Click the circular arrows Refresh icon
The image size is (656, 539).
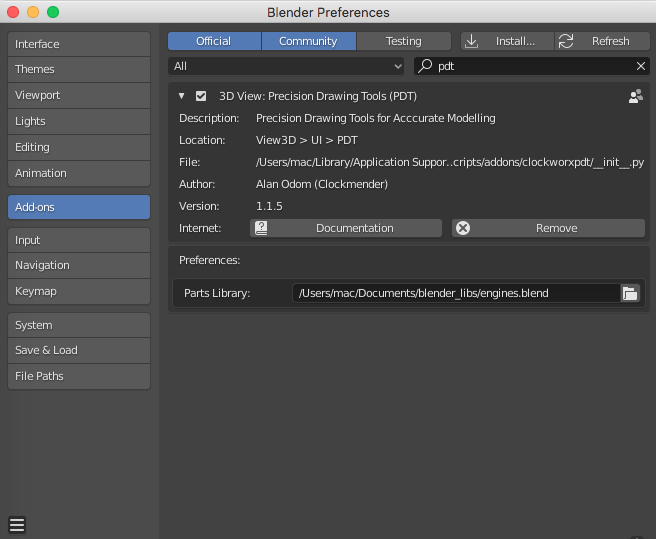coord(566,41)
